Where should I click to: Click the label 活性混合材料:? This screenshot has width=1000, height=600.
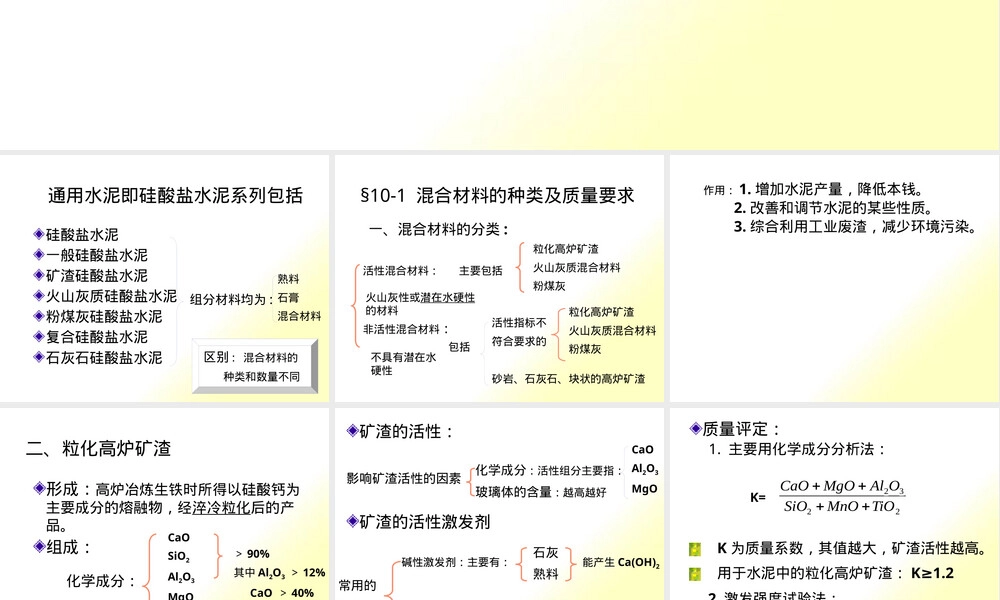click(x=400, y=270)
